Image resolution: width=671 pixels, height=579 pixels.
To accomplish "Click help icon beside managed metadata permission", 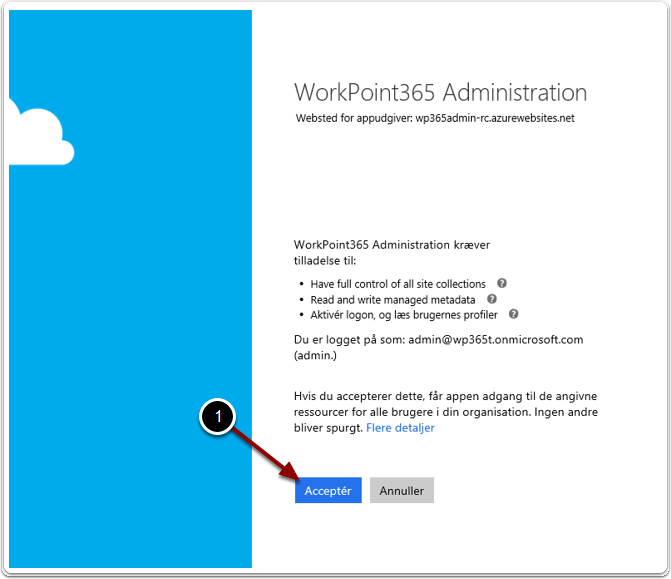I will click(x=492, y=299).
